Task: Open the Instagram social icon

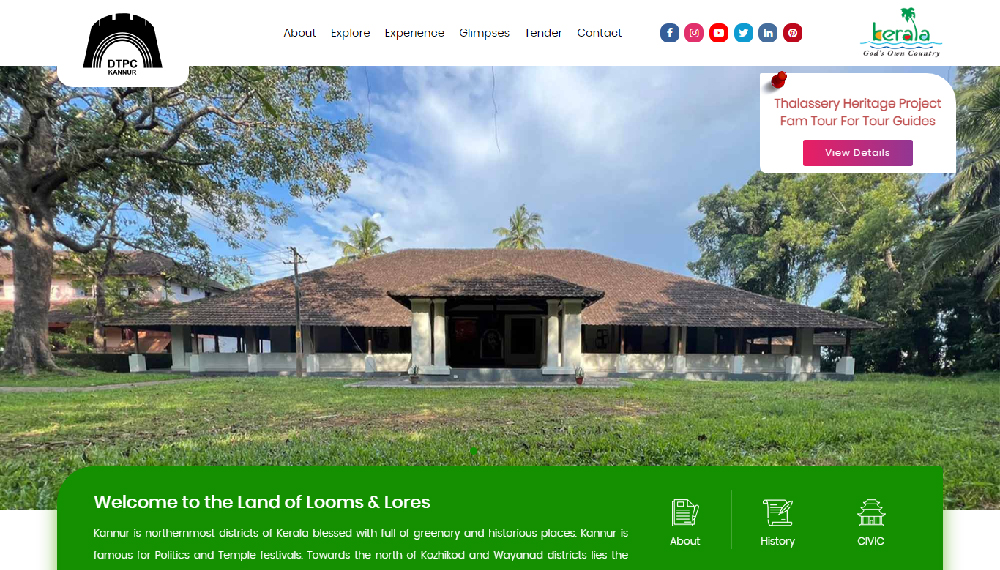Action: pyautogui.click(x=694, y=33)
